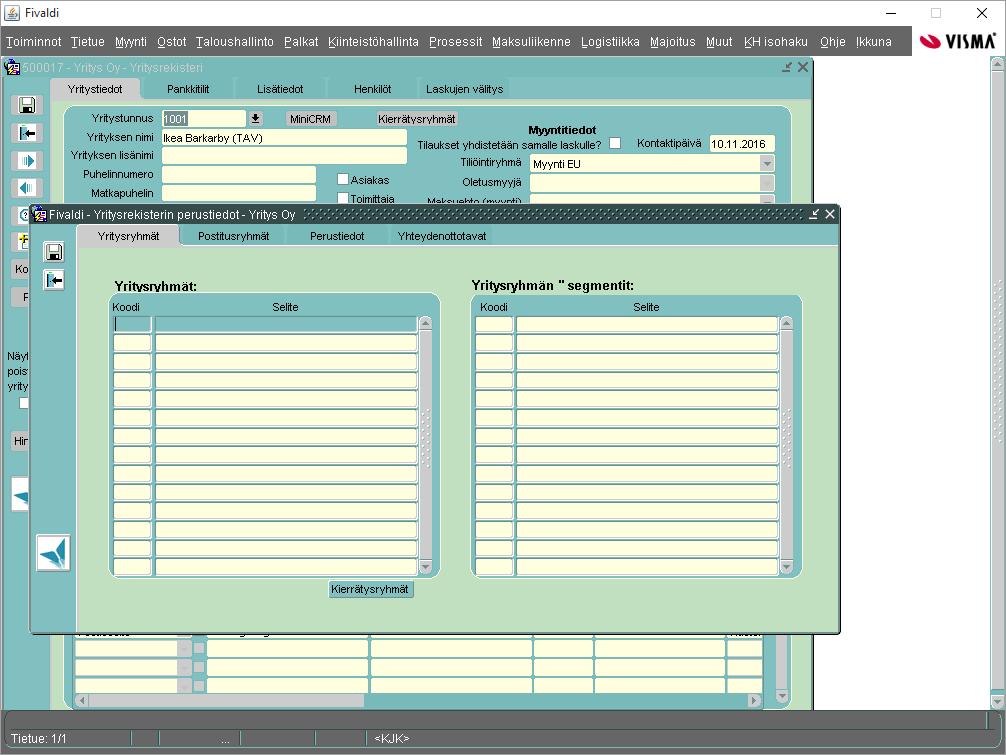Click Yrityksen lisänimi field
This screenshot has width=1006, height=755.
284,156
